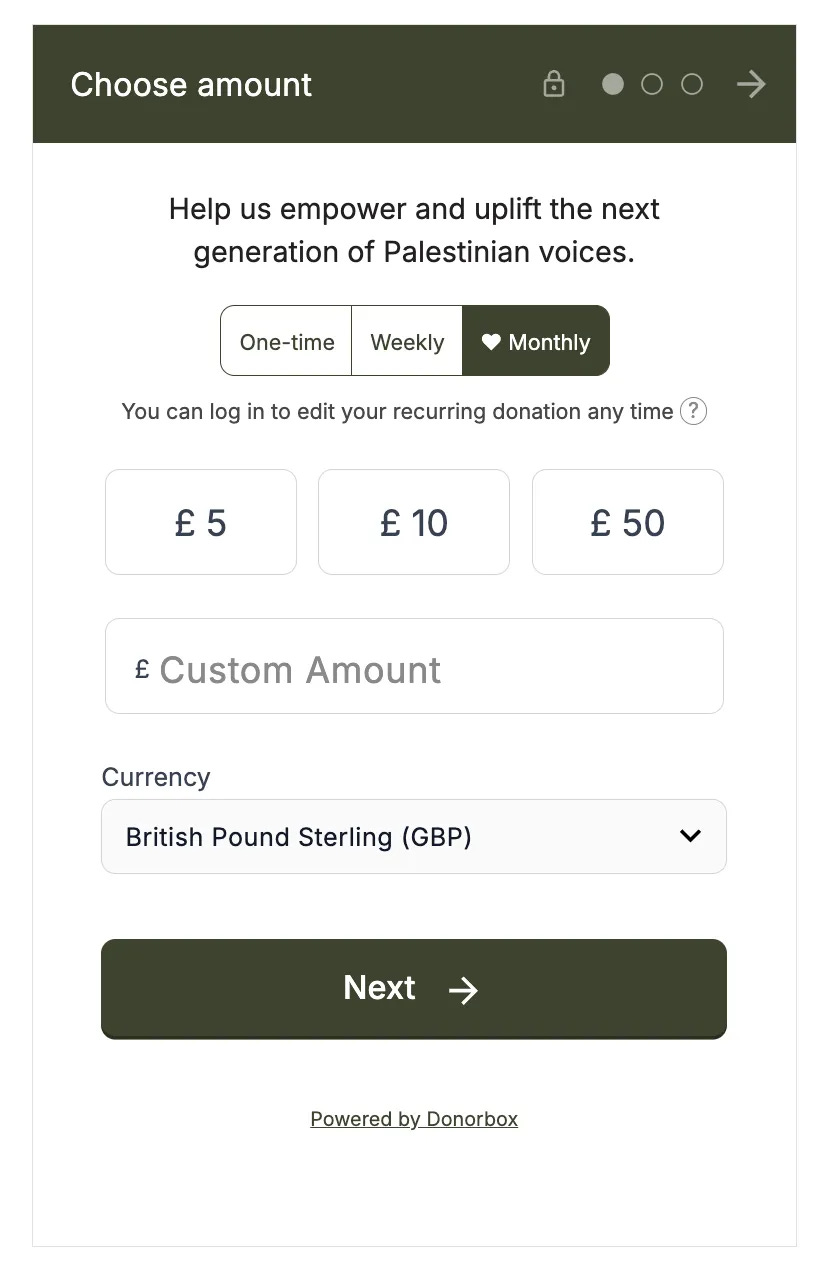Screen dimensions: 824x1270
Task: Jump to the third progress step dot
Action: click(x=692, y=84)
